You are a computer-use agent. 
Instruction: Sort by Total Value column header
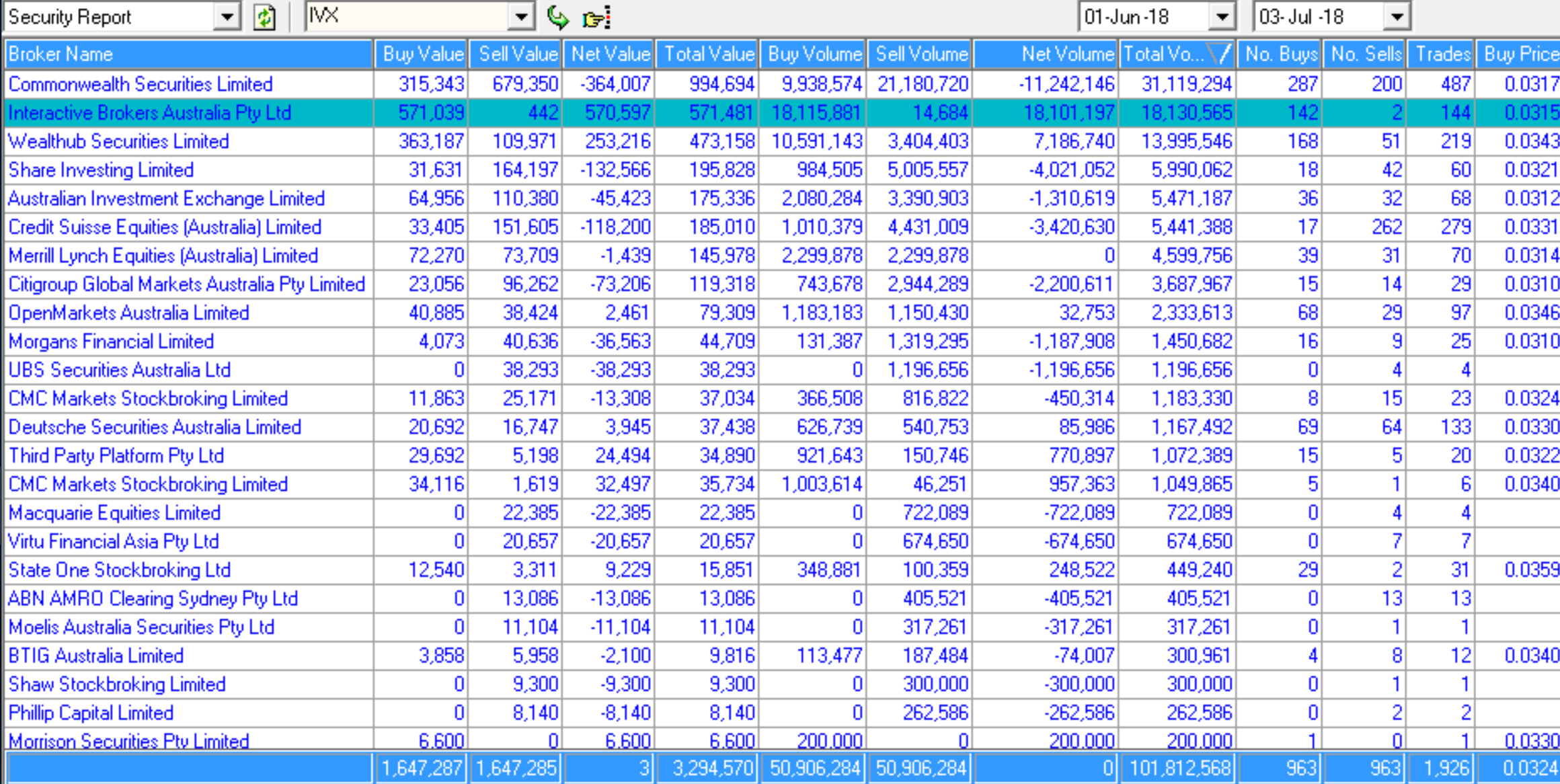707,54
